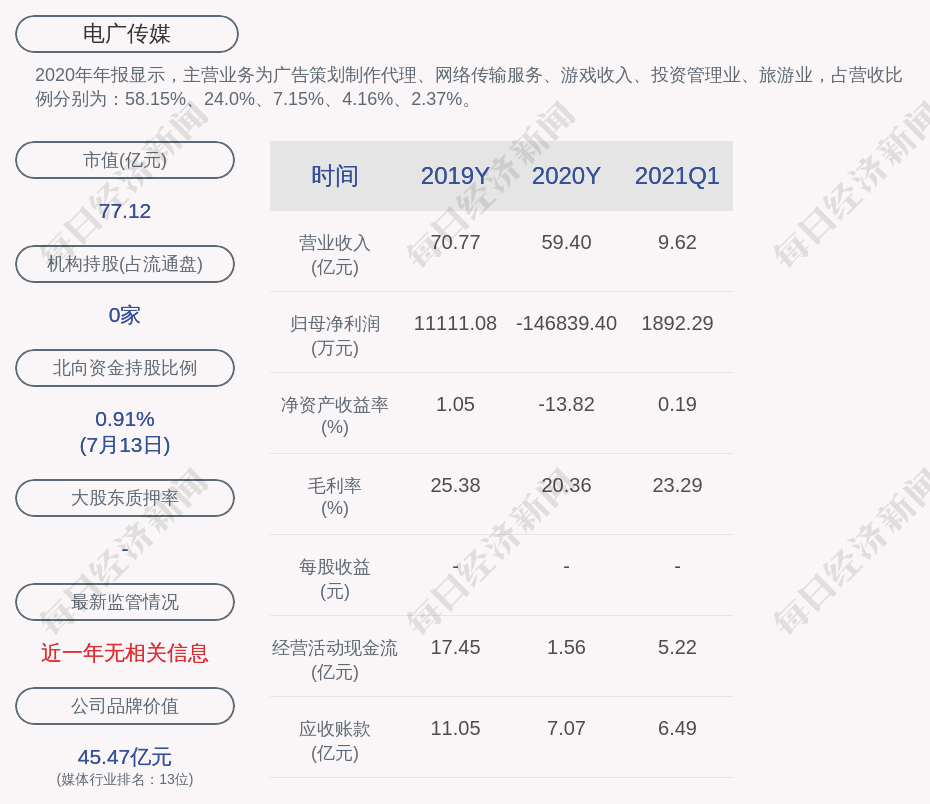Click the 媒体行业排名：13位 note
This screenshot has height=804, width=930.
pyautogui.click(x=125, y=779)
